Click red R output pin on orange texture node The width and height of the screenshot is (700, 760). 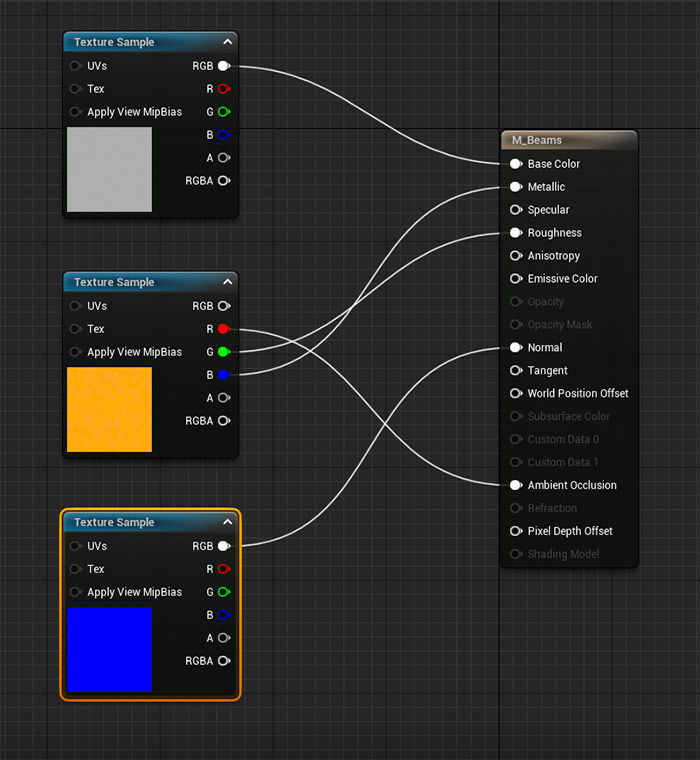[x=223, y=329]
